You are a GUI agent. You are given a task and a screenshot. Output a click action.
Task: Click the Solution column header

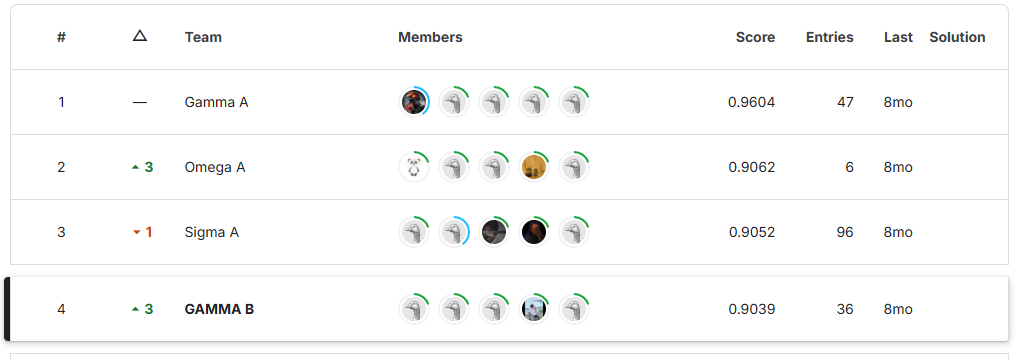957,37
